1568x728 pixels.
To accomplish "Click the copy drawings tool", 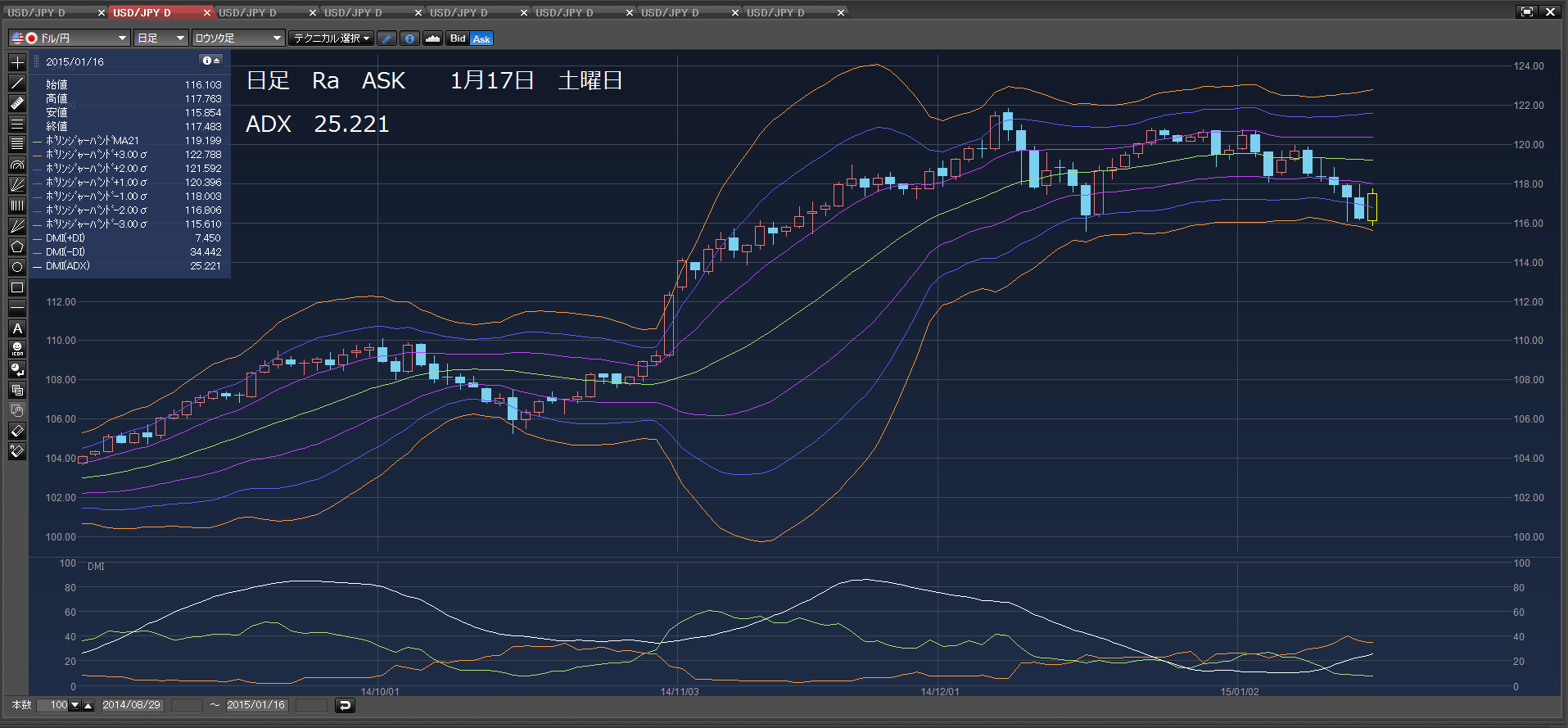I will click(17, 390).
